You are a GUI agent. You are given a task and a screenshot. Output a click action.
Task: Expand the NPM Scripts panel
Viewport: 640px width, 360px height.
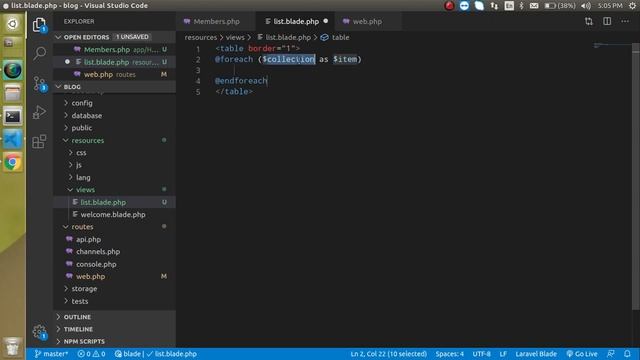tap(115, 341)
